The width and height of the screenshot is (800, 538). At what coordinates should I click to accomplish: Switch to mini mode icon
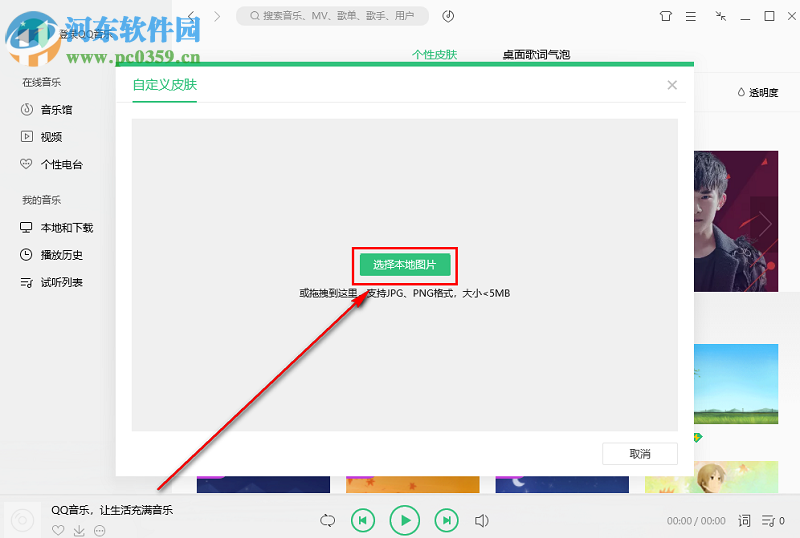720,16
